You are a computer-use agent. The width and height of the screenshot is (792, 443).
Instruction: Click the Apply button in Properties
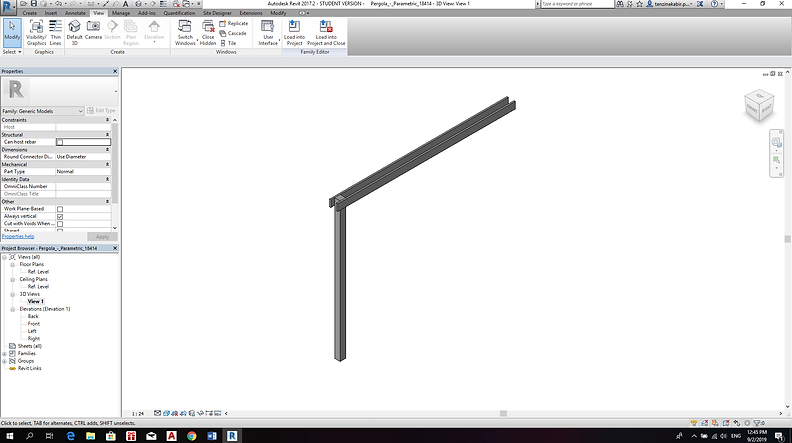pos(102,237)
